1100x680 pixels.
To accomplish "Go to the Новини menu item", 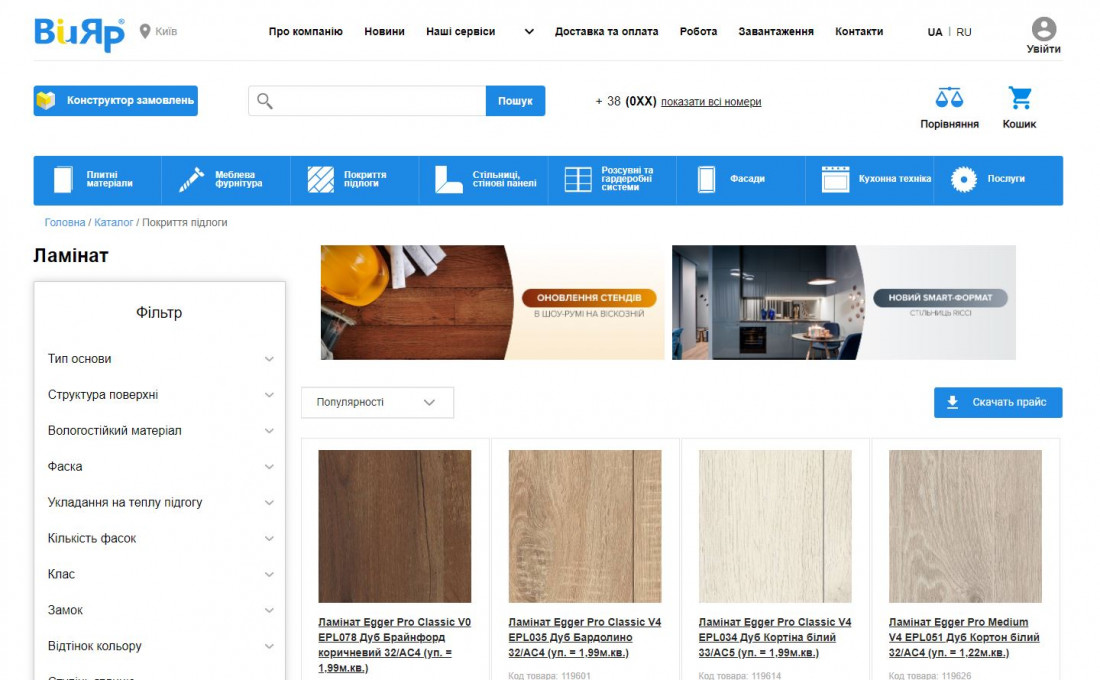I will click(x=384, y=32).
